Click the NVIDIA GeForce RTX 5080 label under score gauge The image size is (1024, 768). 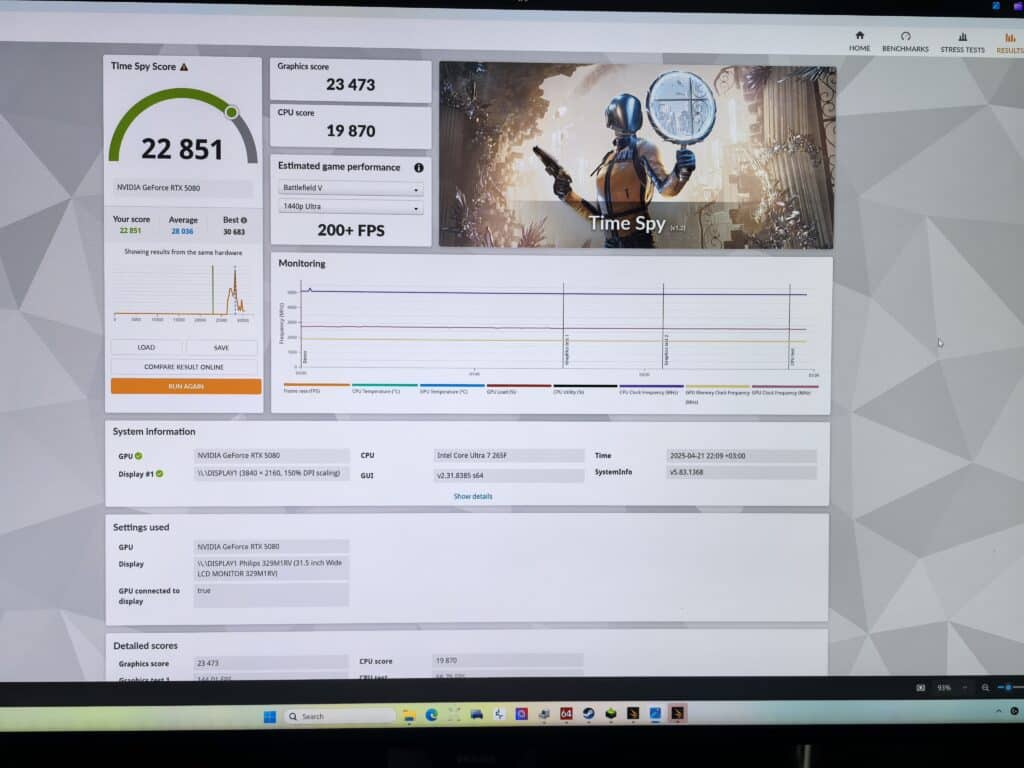[x=183, y=188]
